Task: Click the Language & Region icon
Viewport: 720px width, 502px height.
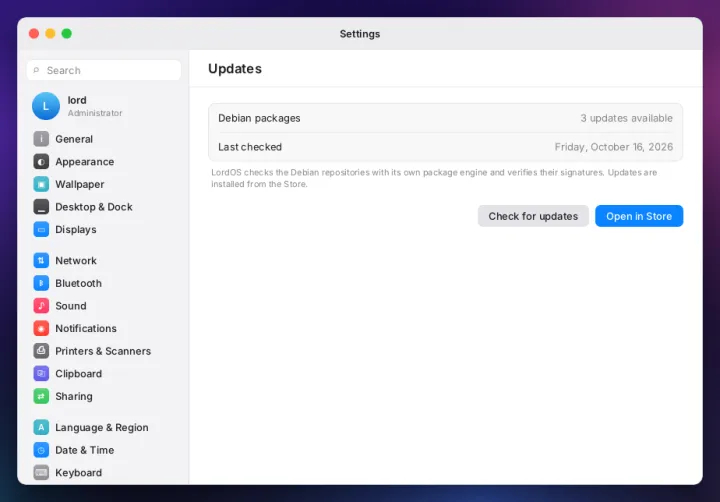Action: pos(41,427)
